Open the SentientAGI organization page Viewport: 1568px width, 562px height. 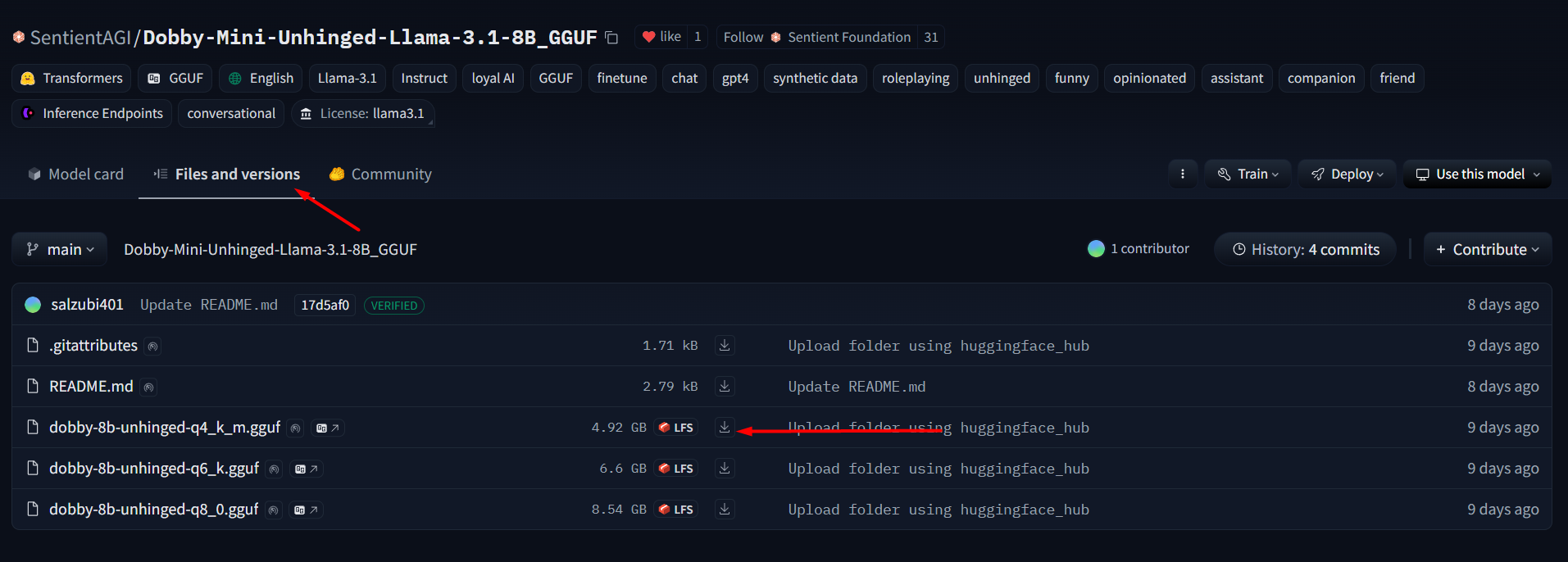click(80, 38)
